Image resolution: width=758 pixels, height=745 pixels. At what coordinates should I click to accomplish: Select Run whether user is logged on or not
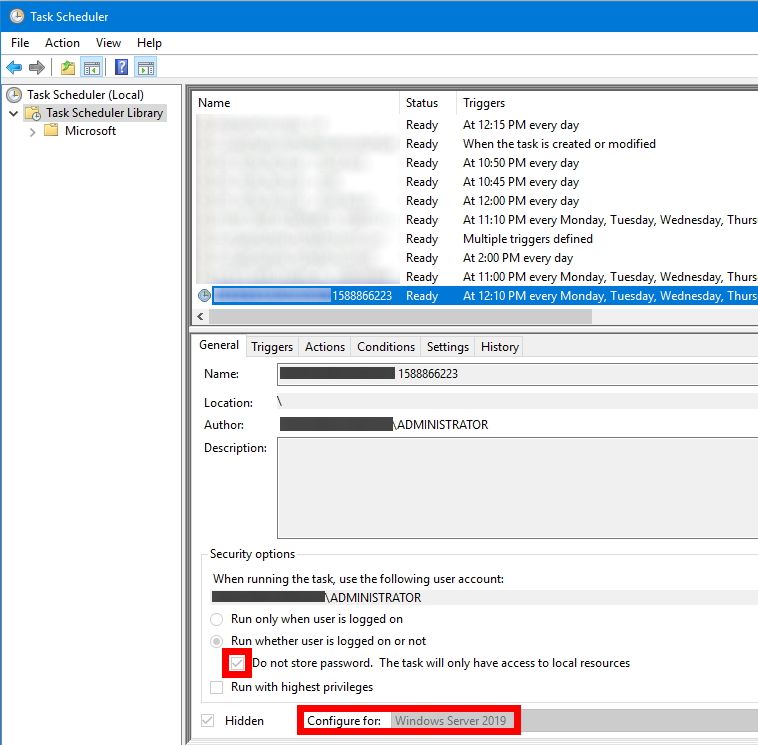pyautogui.click(x=217, y=641)
